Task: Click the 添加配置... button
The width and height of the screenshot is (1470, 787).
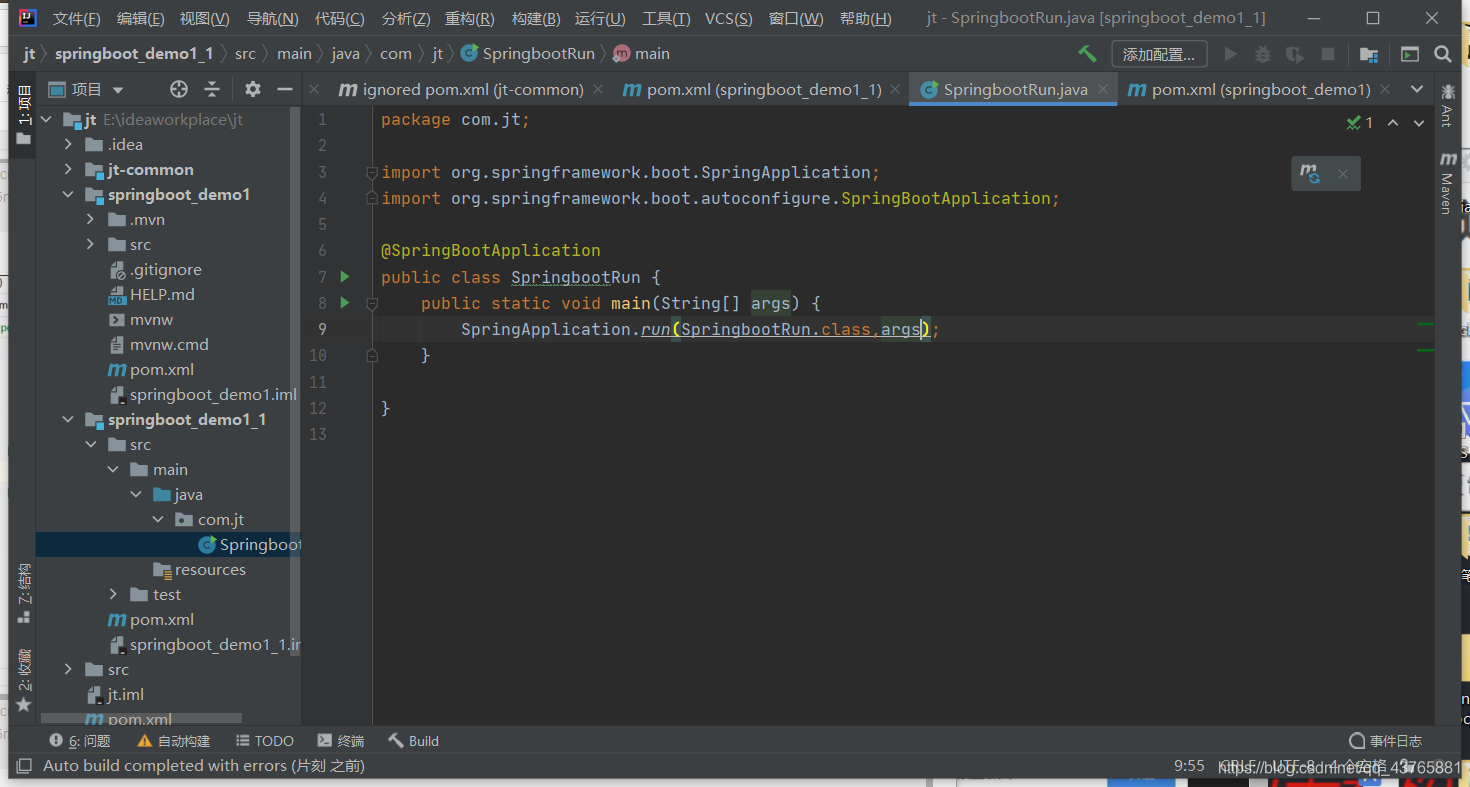Action: pyautogui.click(x=1159, y=54)
